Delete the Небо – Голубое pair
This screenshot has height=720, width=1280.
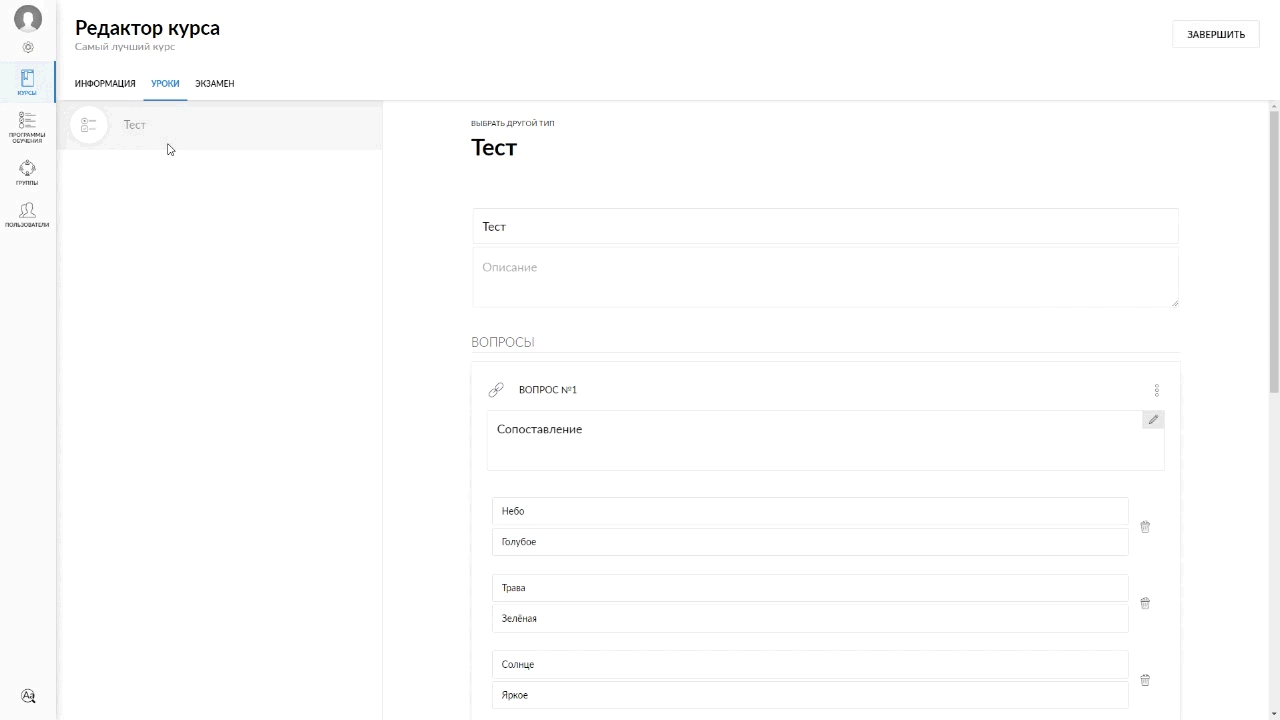pos(1145,527)
